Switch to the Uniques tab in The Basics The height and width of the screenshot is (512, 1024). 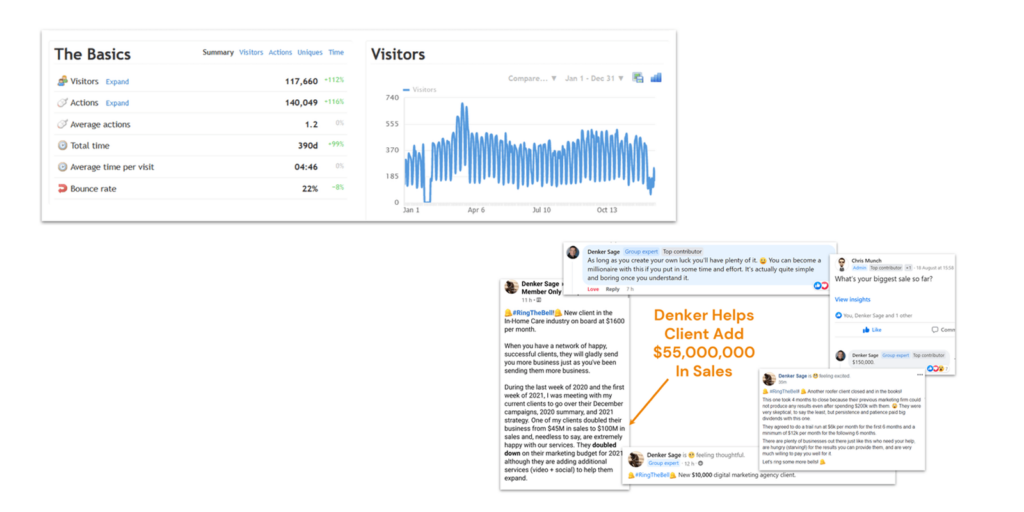(x=310, y=52)
